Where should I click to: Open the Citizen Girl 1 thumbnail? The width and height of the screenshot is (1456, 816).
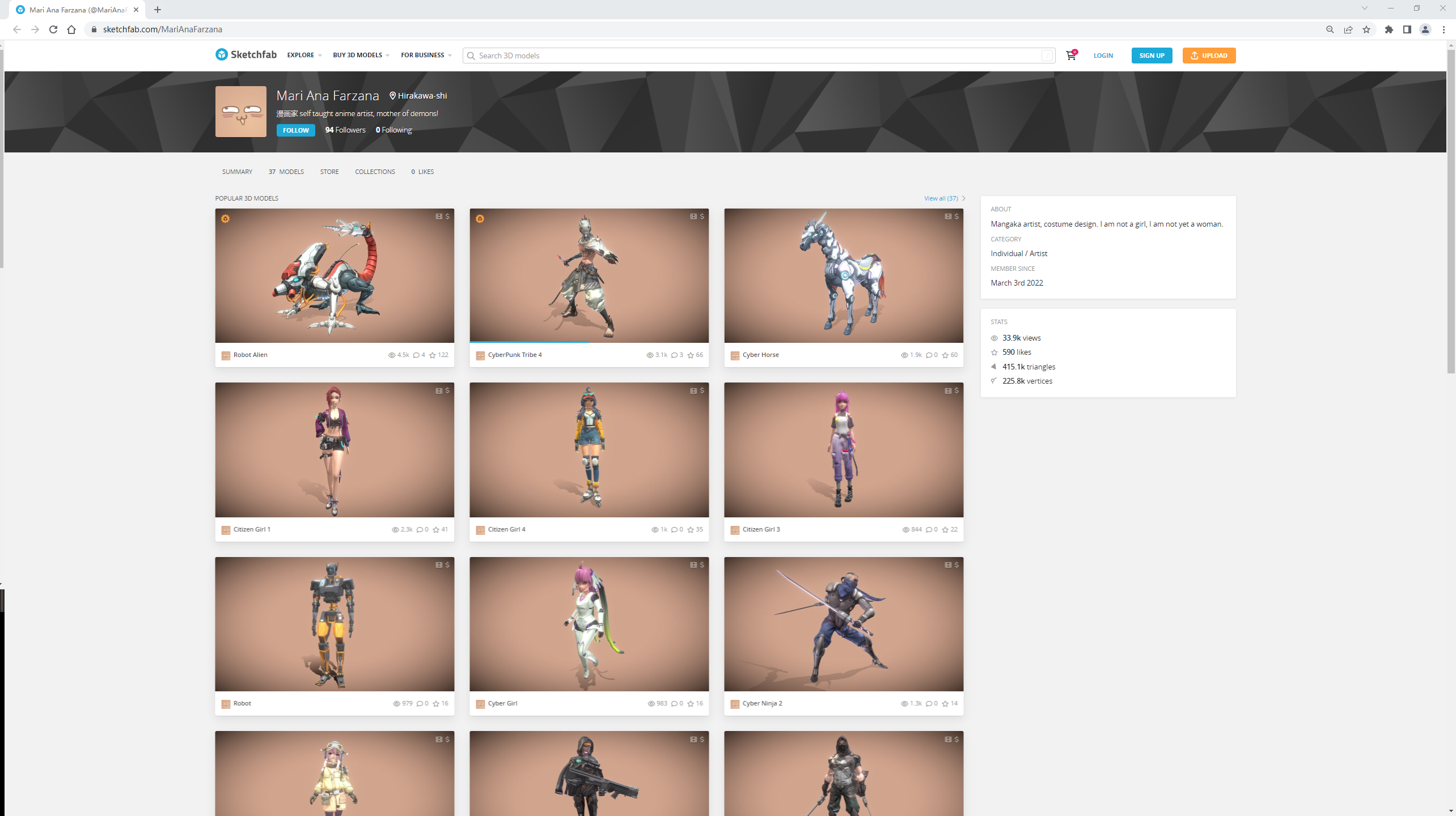[335, 449]
